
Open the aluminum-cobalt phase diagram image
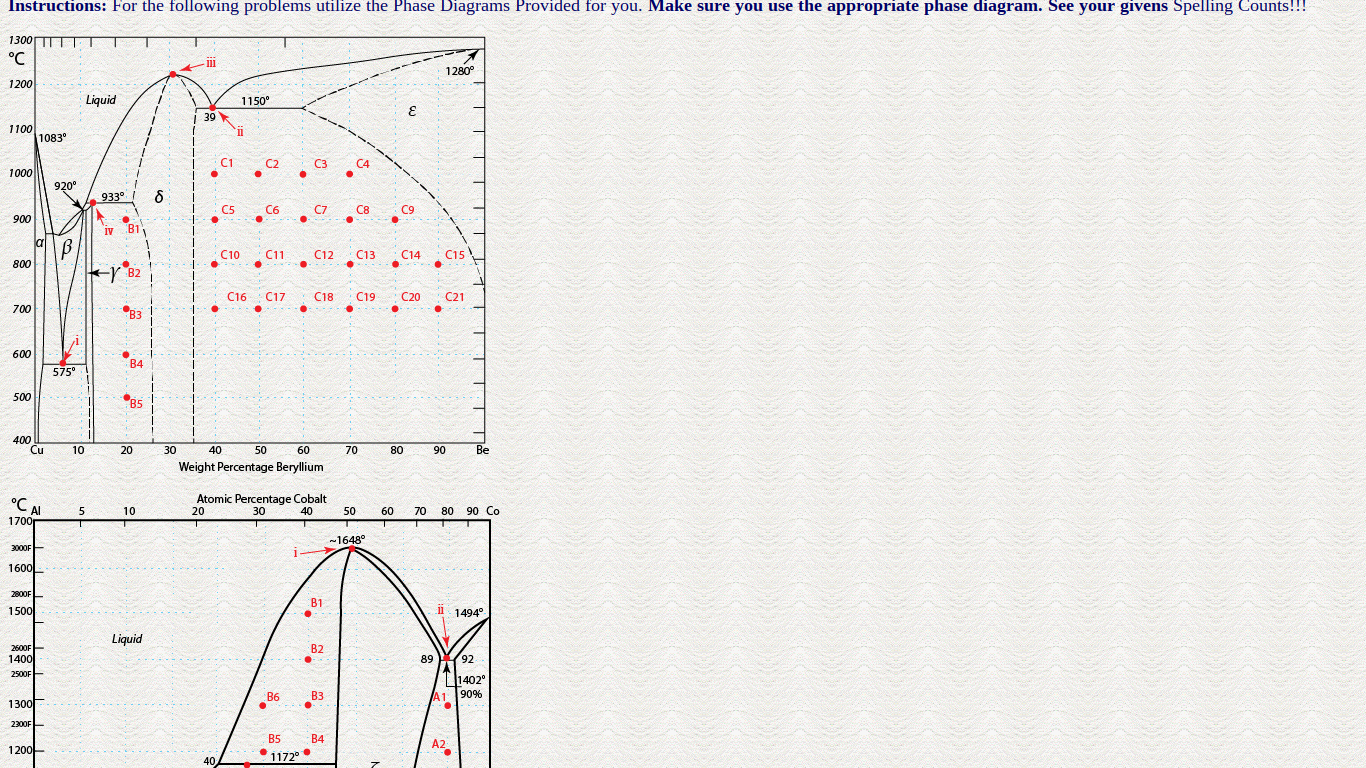click(x=252, y=630)
